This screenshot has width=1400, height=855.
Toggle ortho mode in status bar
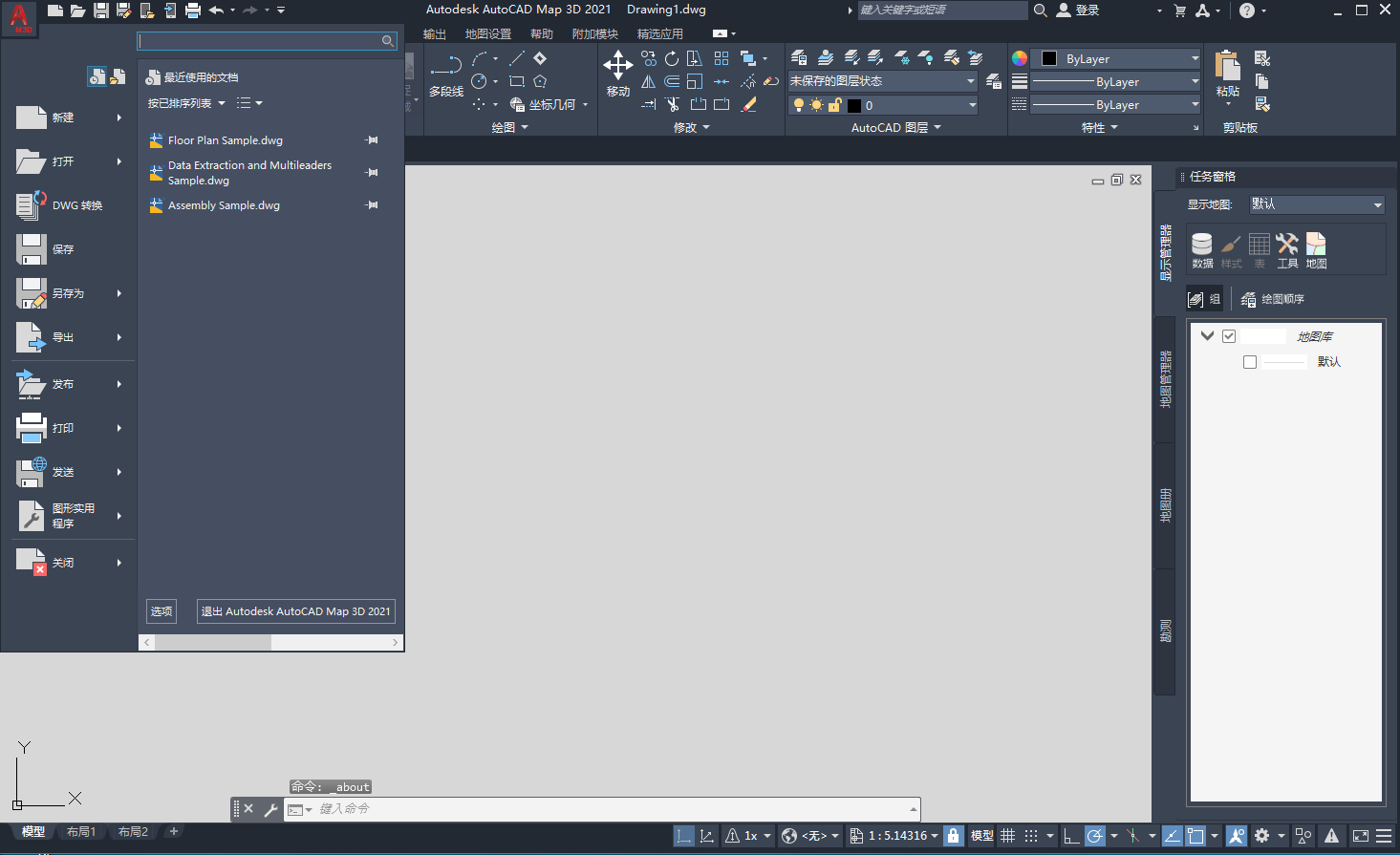click(x=1071, y=836)
